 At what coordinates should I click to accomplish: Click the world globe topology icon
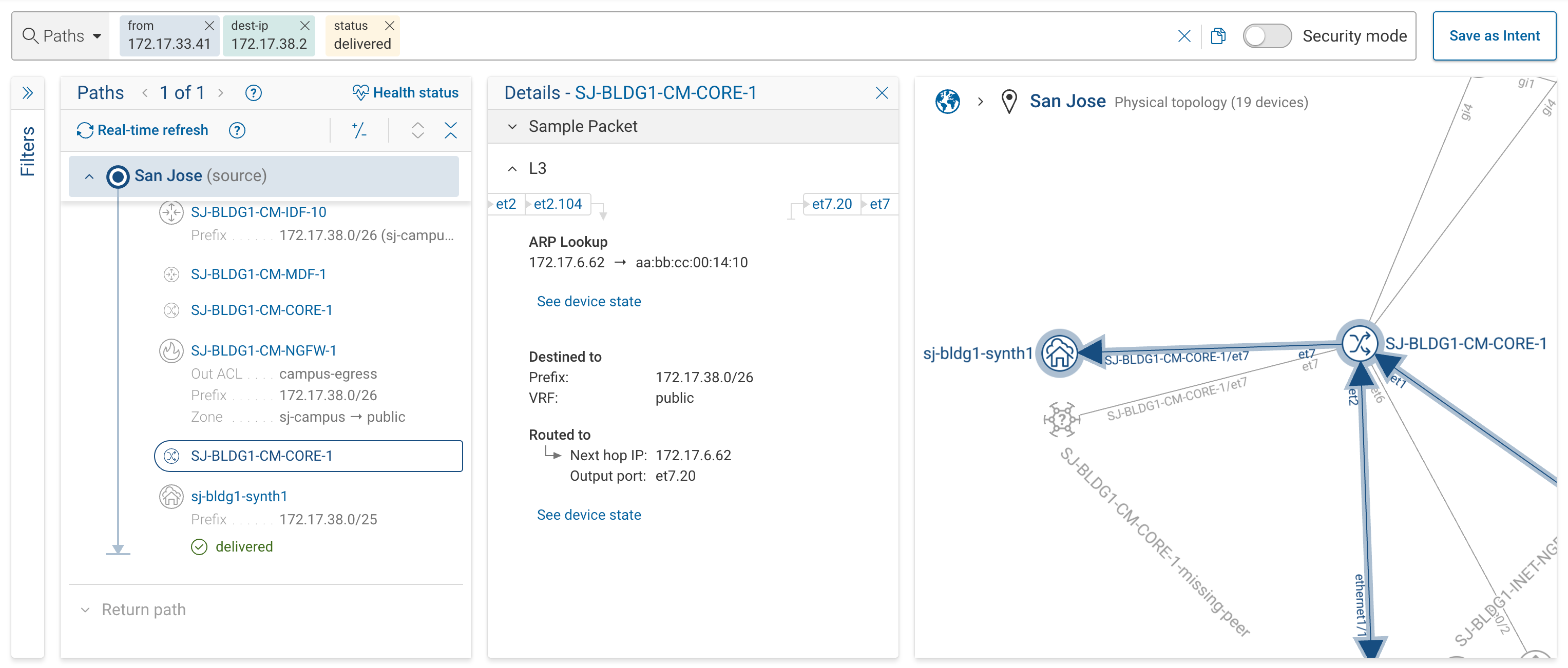coord(947,102)
